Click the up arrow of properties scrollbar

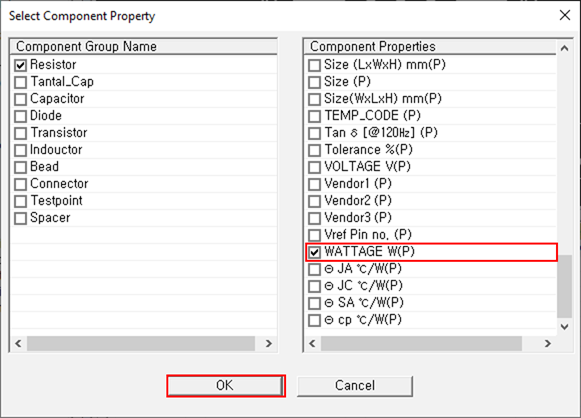pos(564,48)
